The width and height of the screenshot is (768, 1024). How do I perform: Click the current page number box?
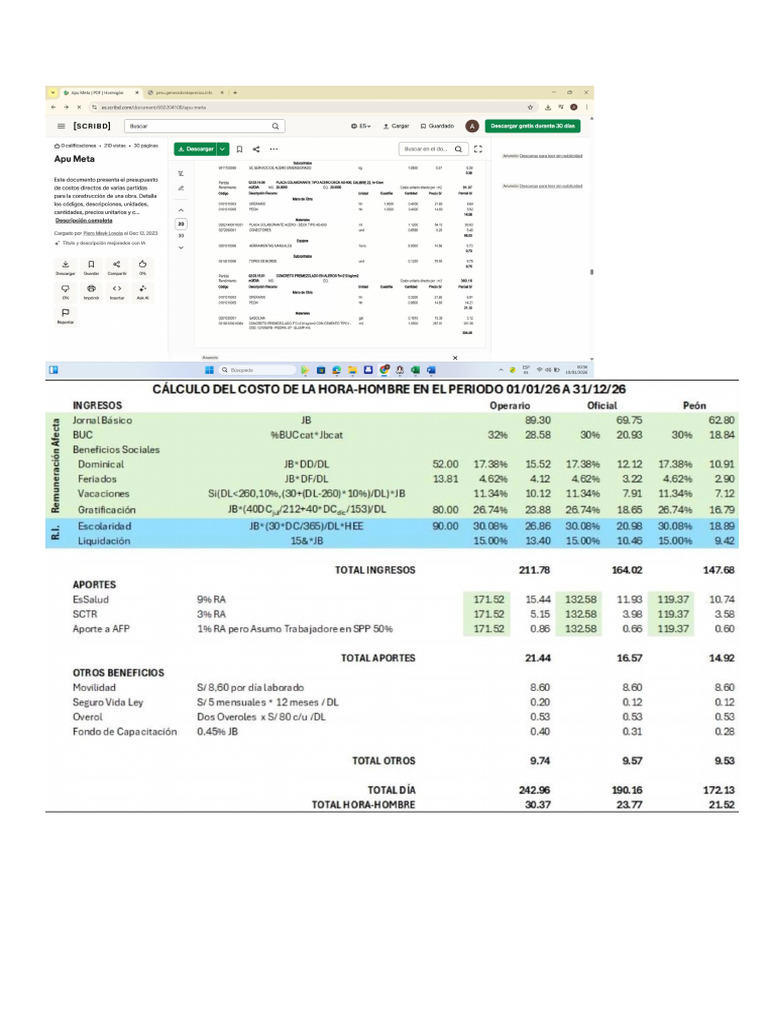click(x=181, y=224)
